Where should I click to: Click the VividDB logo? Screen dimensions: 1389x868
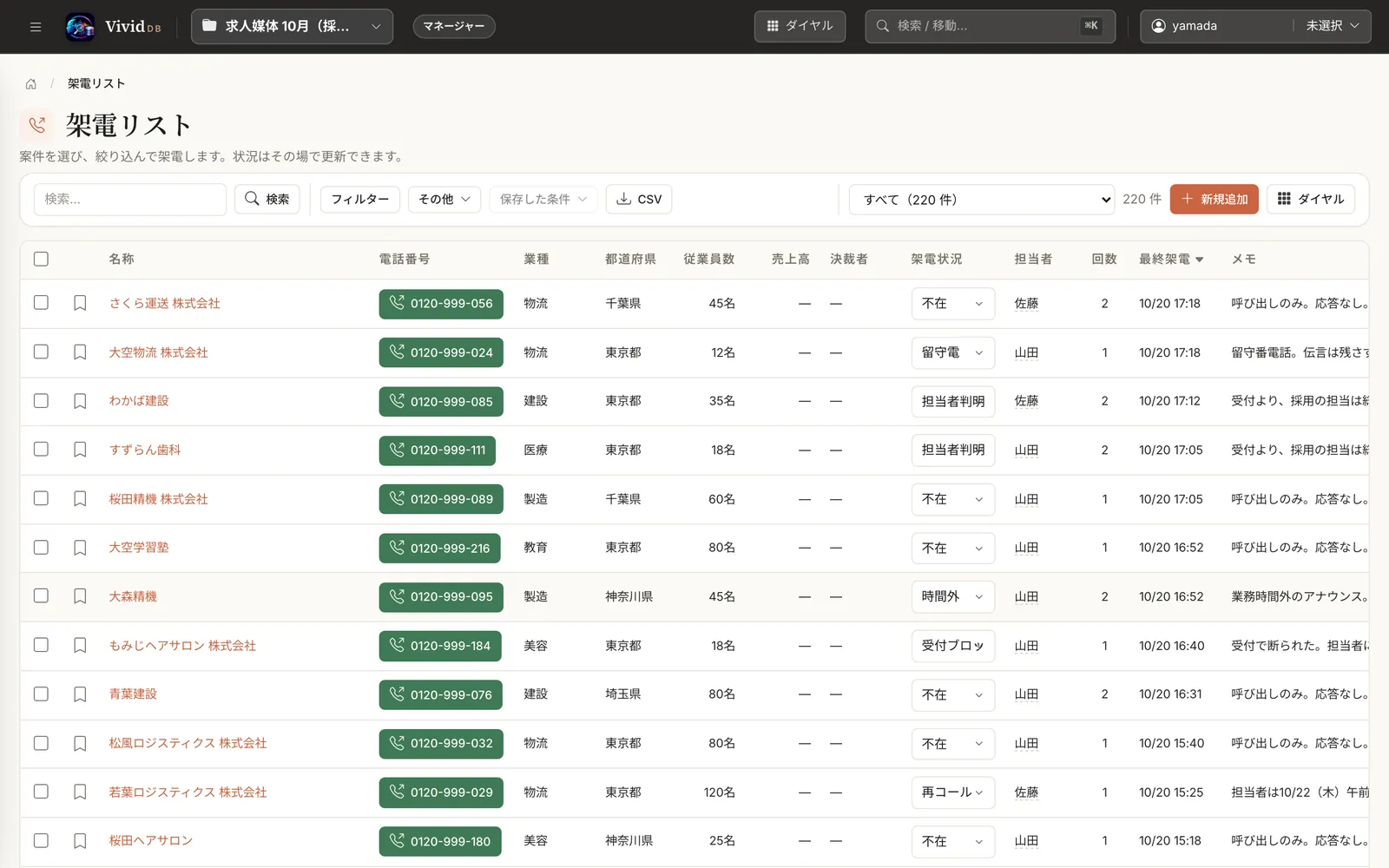[114, 26]
